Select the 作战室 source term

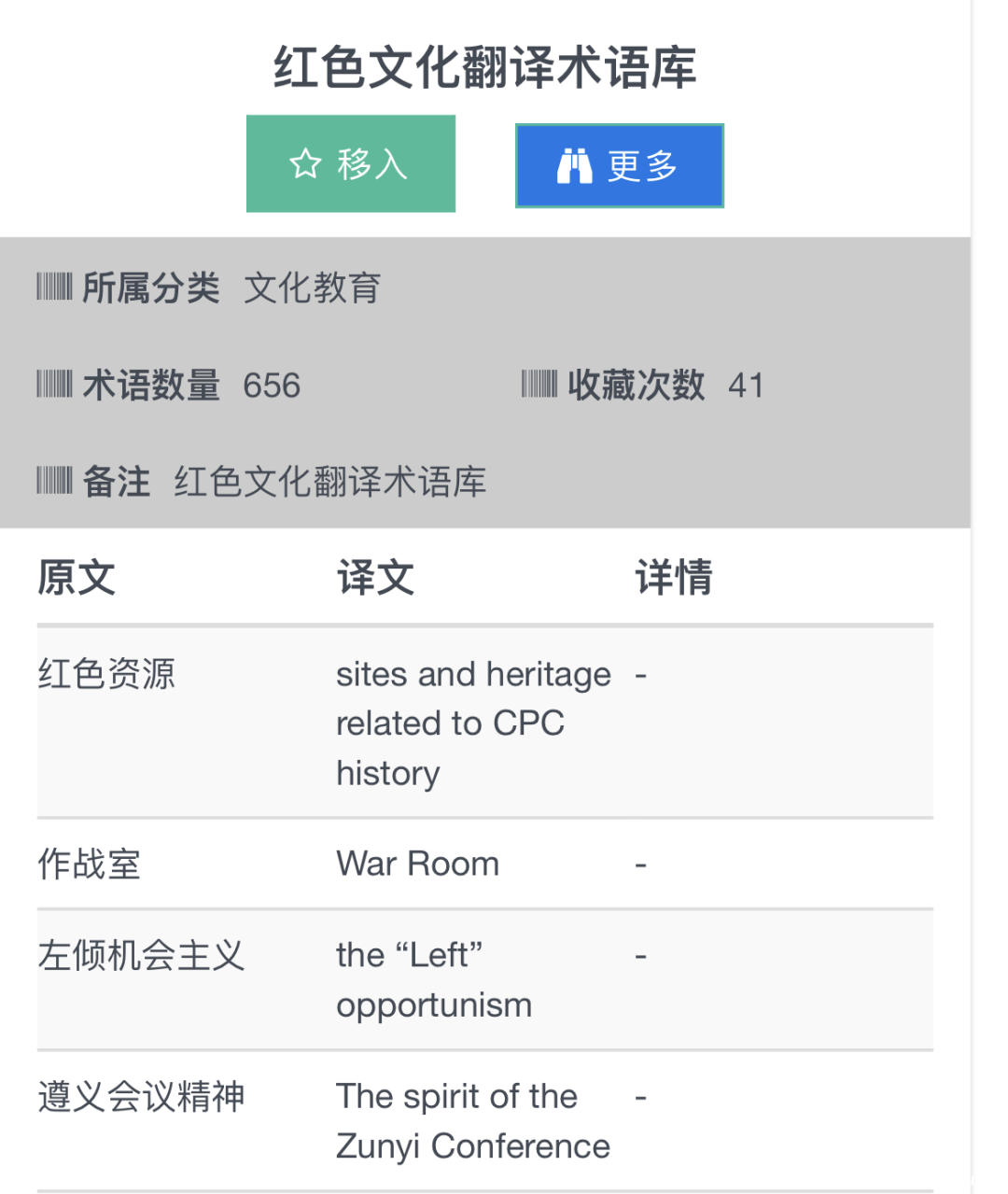90,864
